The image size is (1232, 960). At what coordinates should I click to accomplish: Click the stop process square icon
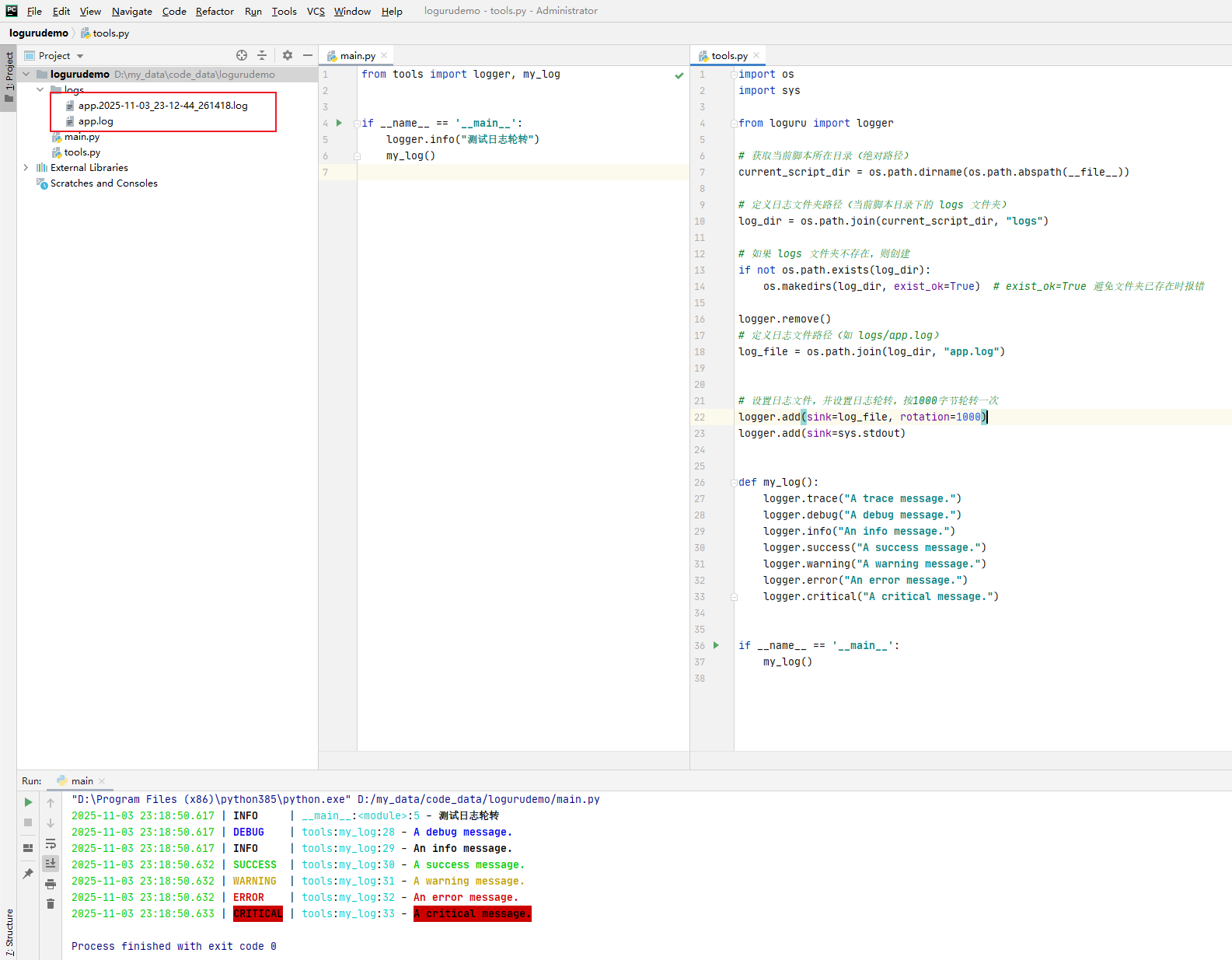point(28,822)
